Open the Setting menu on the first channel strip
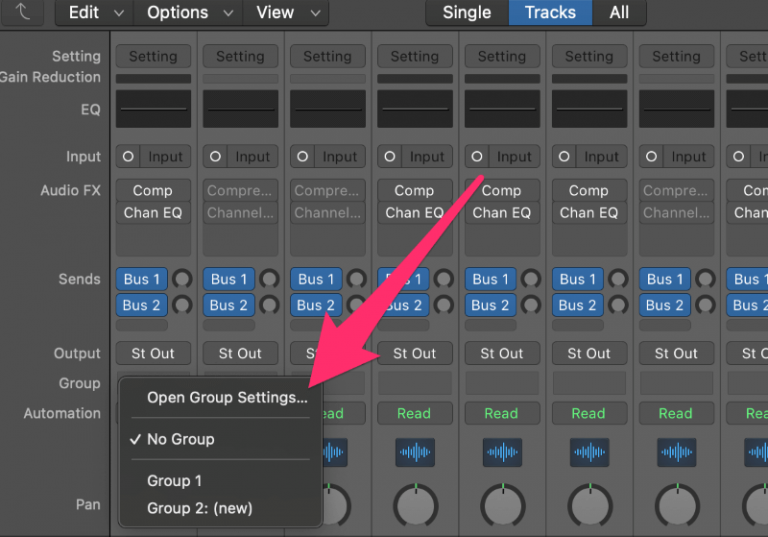The image size is (768, 537). tap(153, 56)
